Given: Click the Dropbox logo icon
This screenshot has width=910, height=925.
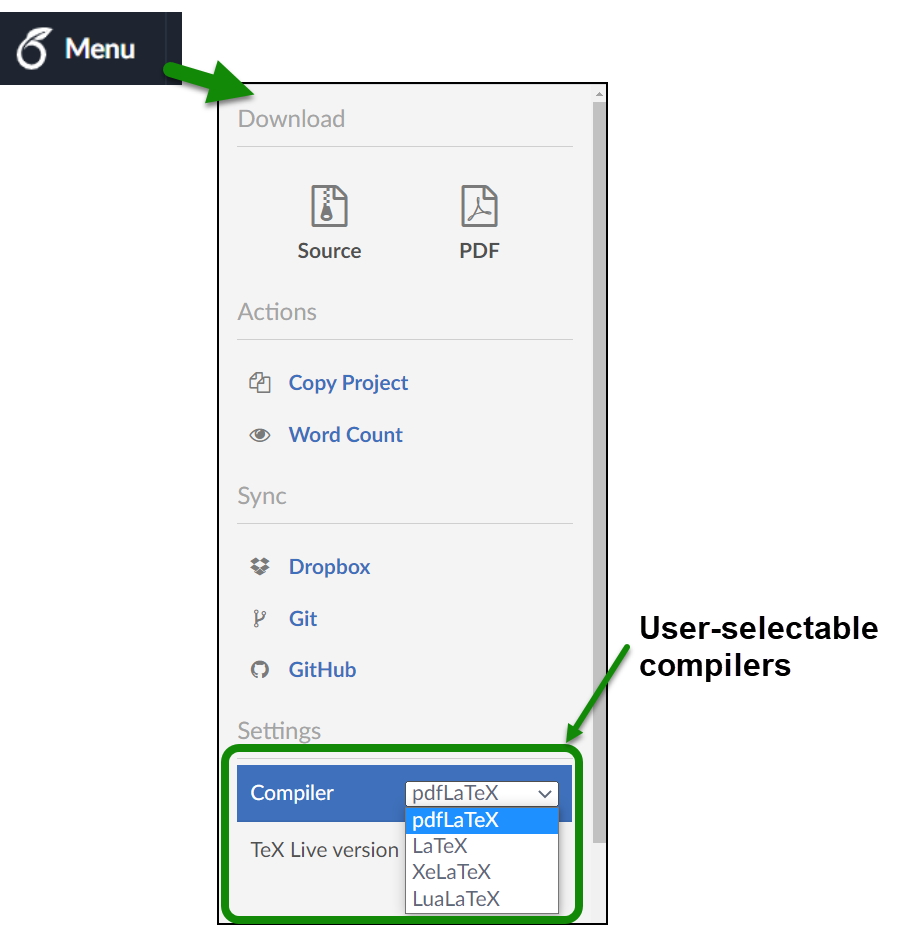Looking at the screenshot, I should click(x=260, y=567).
